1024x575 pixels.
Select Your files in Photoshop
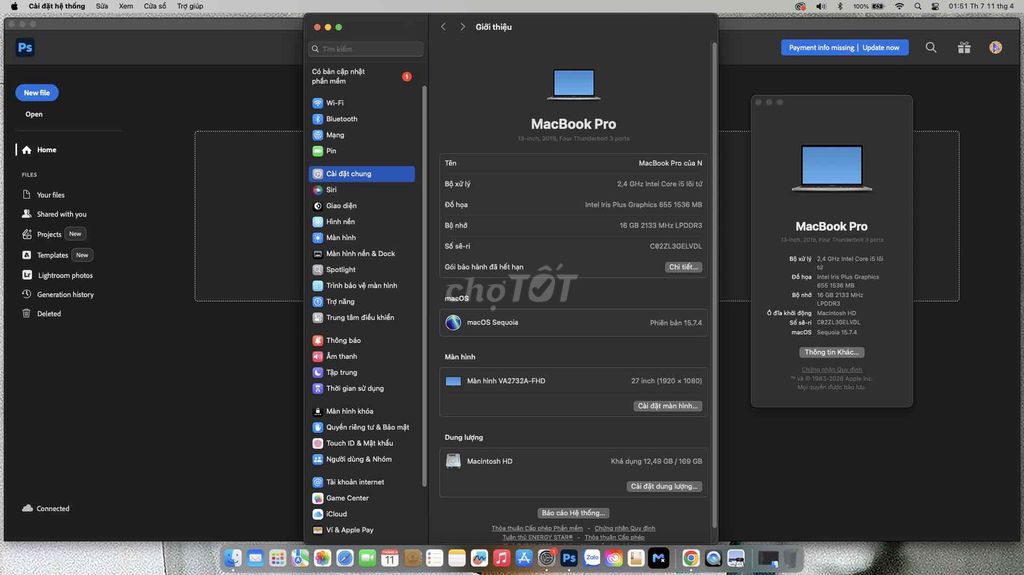(44, 195)
